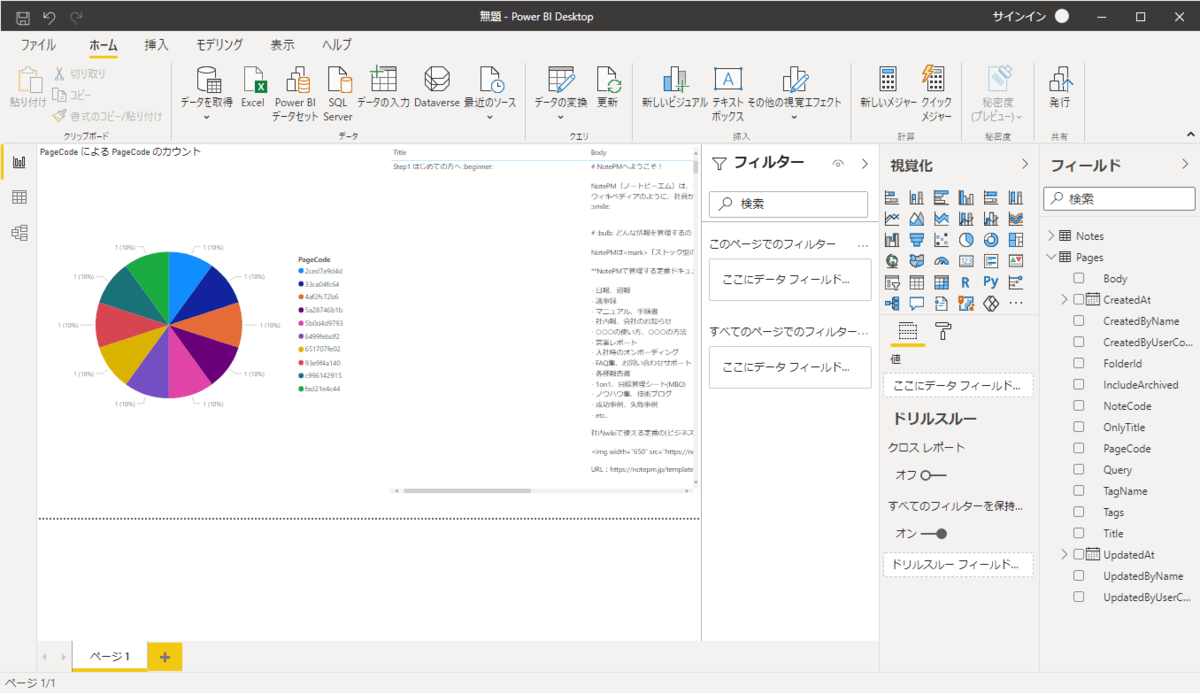Select the format paint roller icon
Image resolution: width=1200 pixels, height=694 pixels.
point(943,331)
